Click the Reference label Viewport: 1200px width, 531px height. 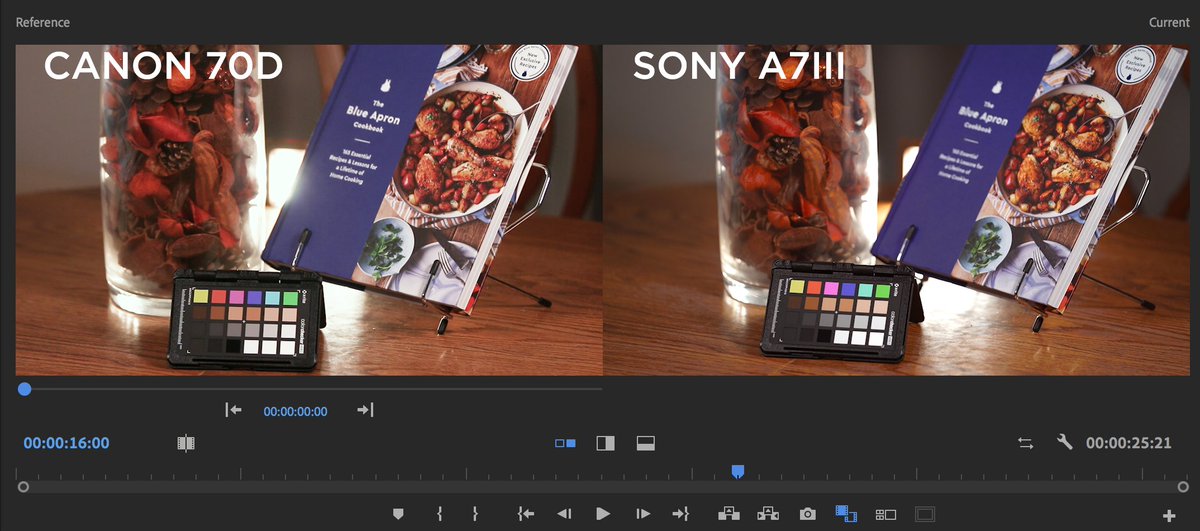[43, 22]
